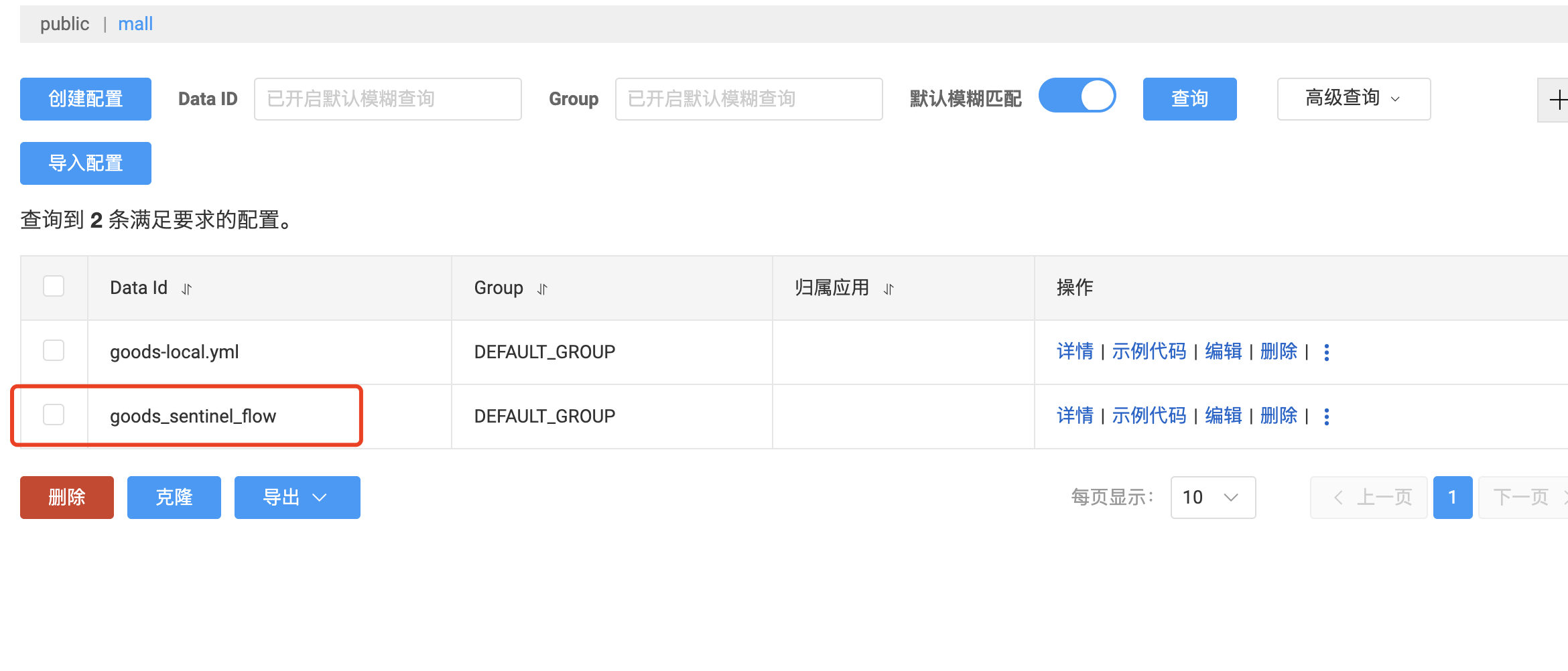Check the select-all checkbox in table header
The height and width of the screenshot is (671, 1568).
point(54,287)
